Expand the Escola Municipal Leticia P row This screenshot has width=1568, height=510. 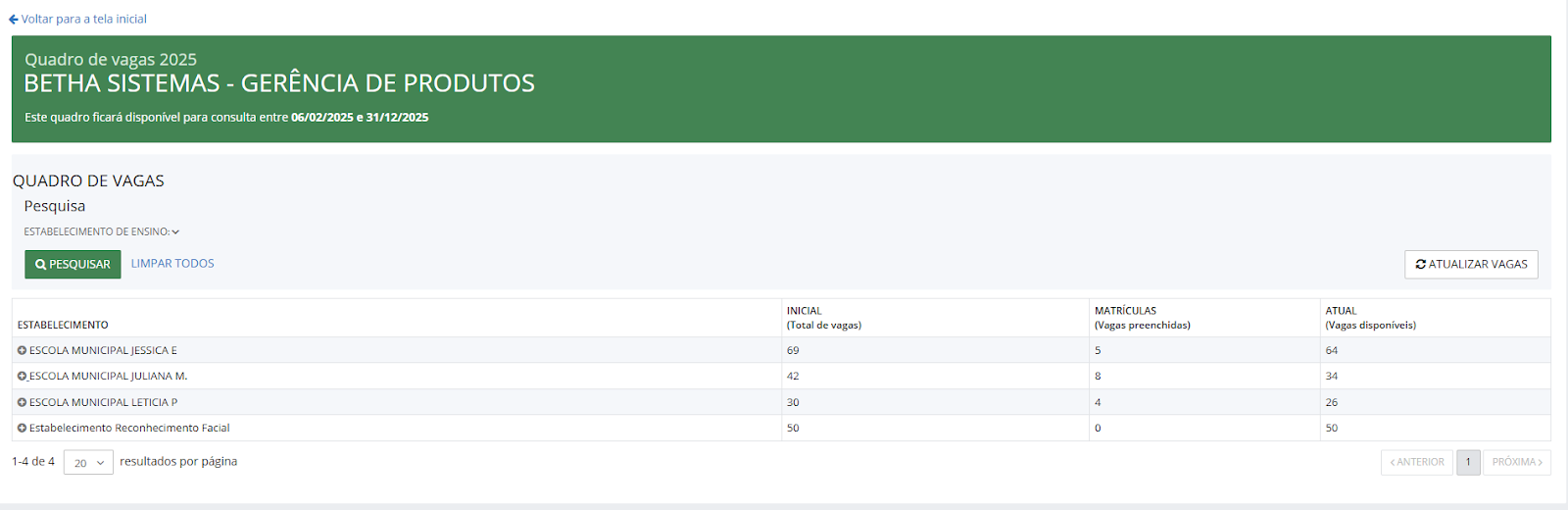point(22,402)
